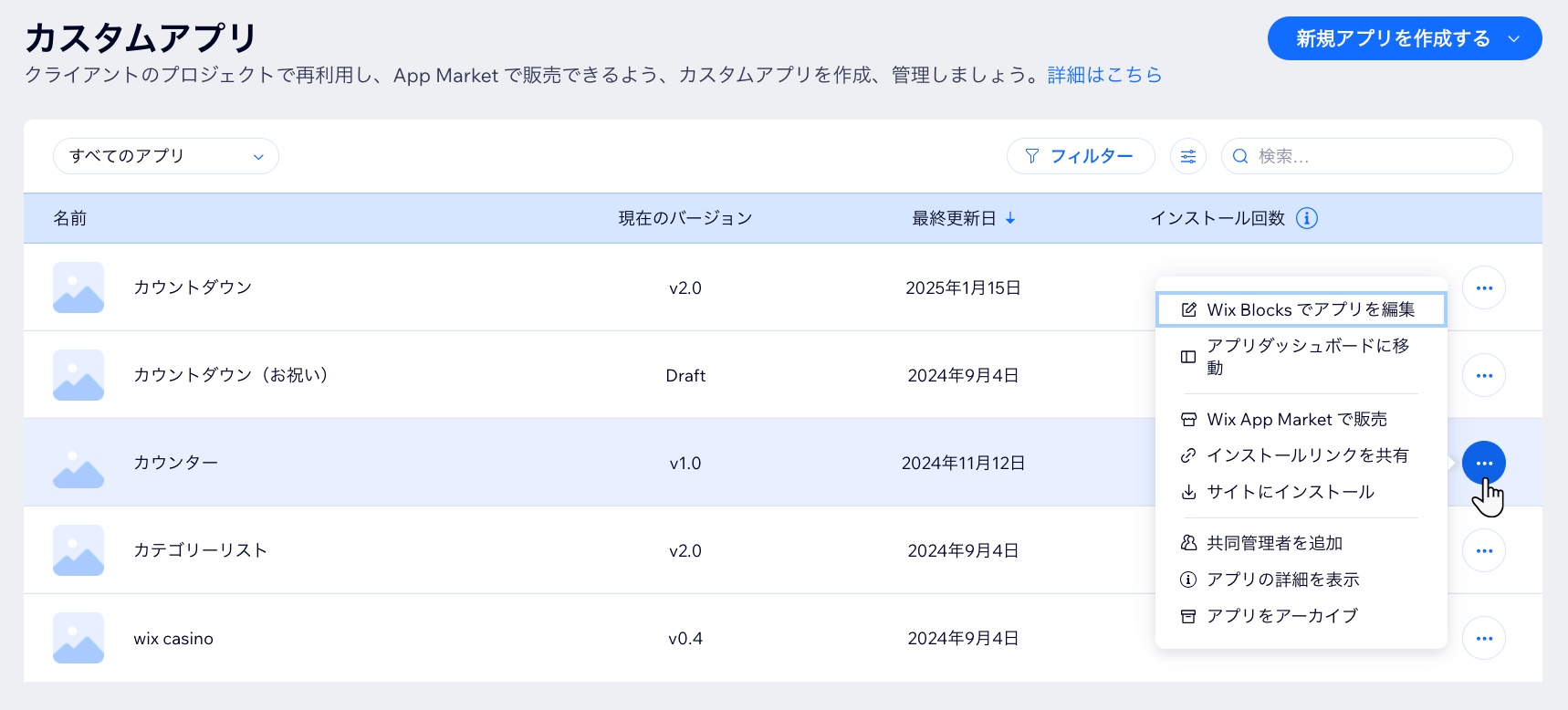
Task: Open more actions for カテゴリーリスト row
Action: coord(1483,550)
